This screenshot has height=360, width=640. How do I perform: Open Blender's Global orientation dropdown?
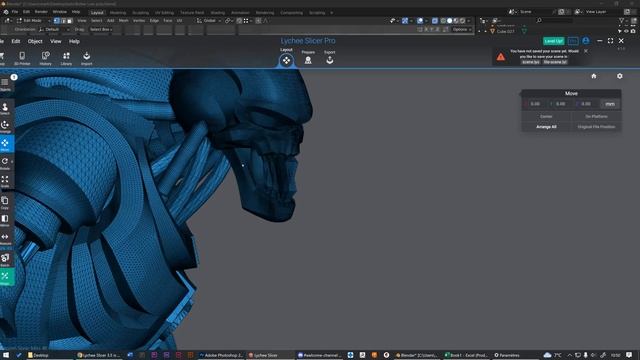208,20
